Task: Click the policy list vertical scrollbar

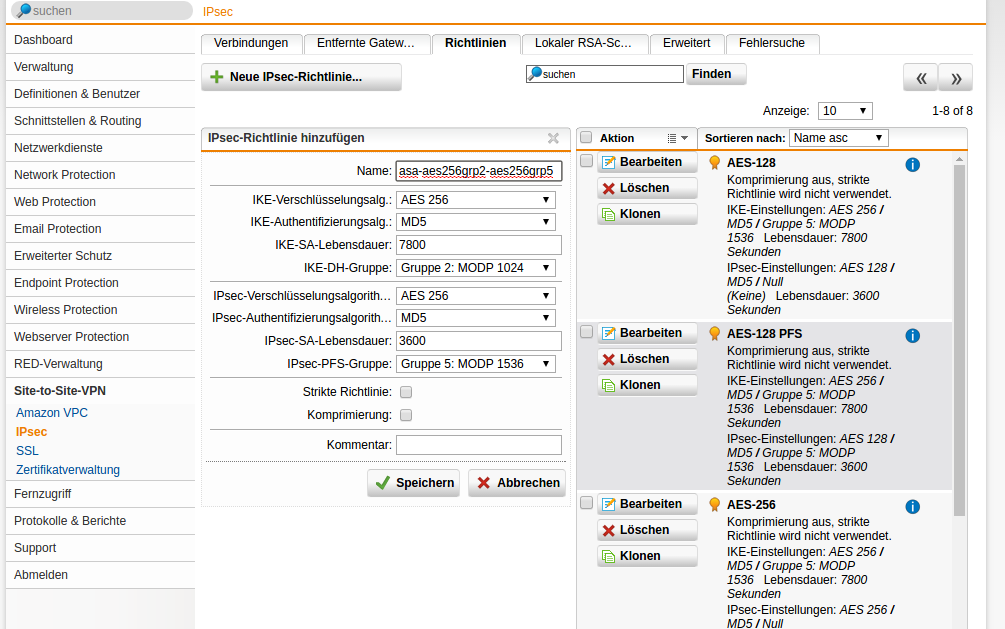Action: click(960, 340)
